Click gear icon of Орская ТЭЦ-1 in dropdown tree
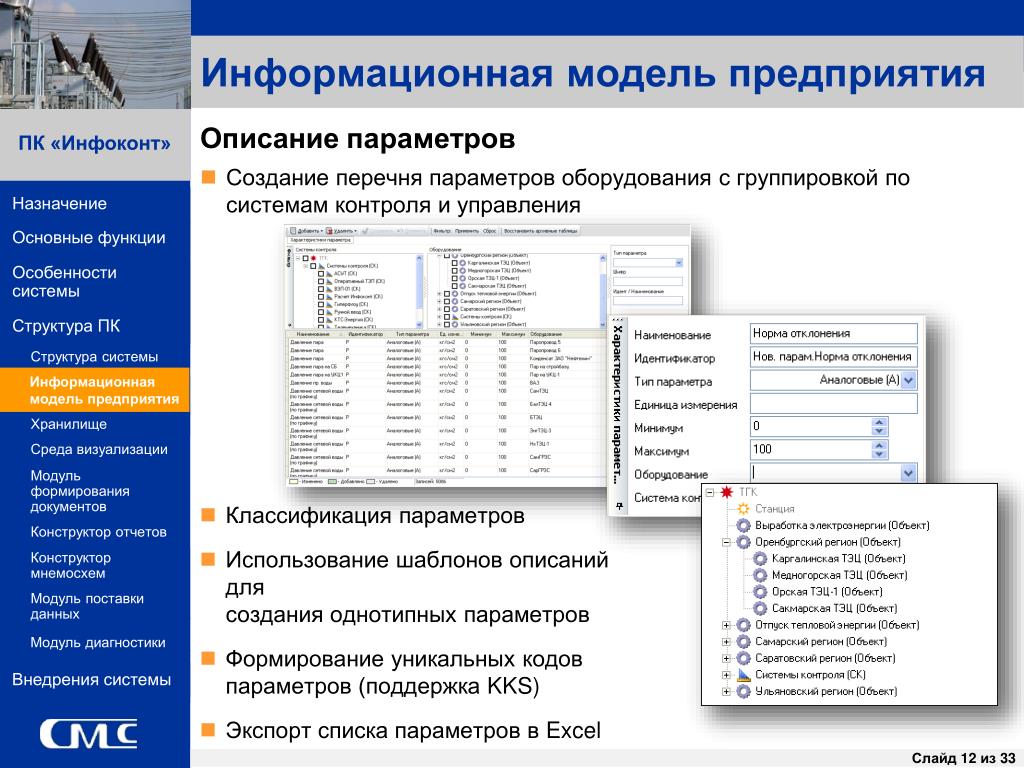Image resolution: width=1024 pixels, height=768 pixels. [x=760, y=592]
